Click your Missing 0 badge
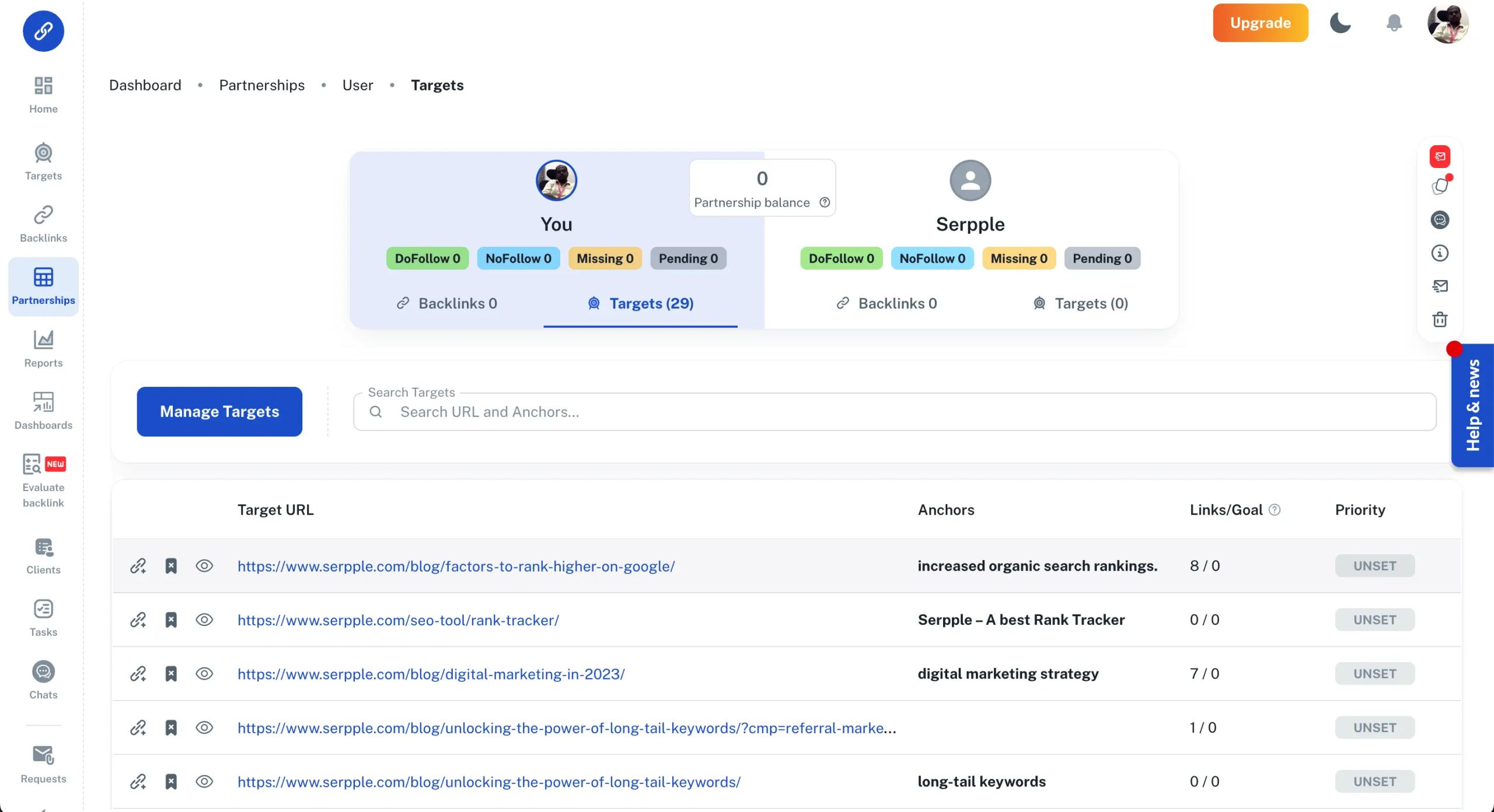This screenshot has width=1494, height=812. [605, 258]
